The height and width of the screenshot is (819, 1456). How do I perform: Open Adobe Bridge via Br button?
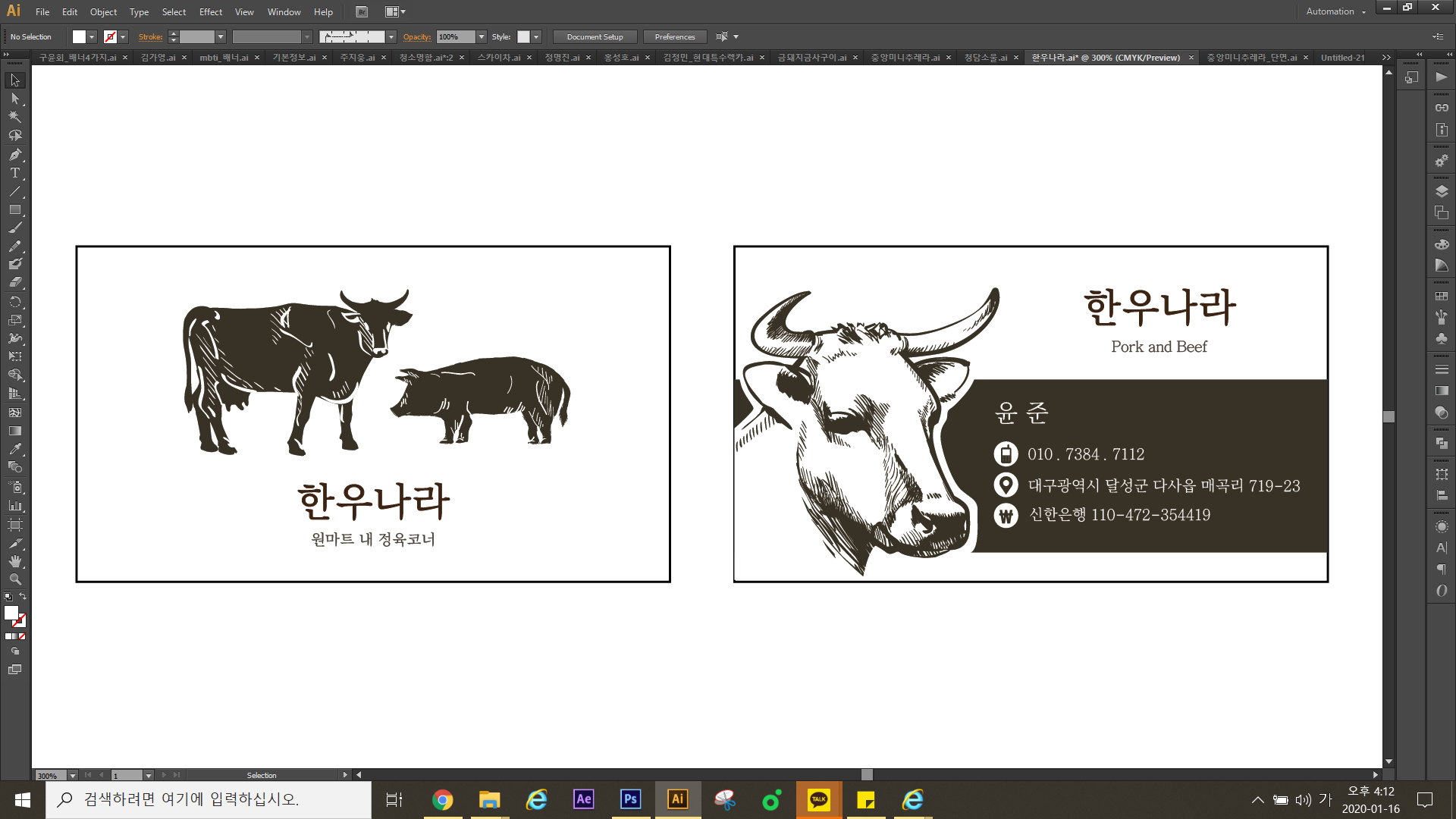click(362, 12)
